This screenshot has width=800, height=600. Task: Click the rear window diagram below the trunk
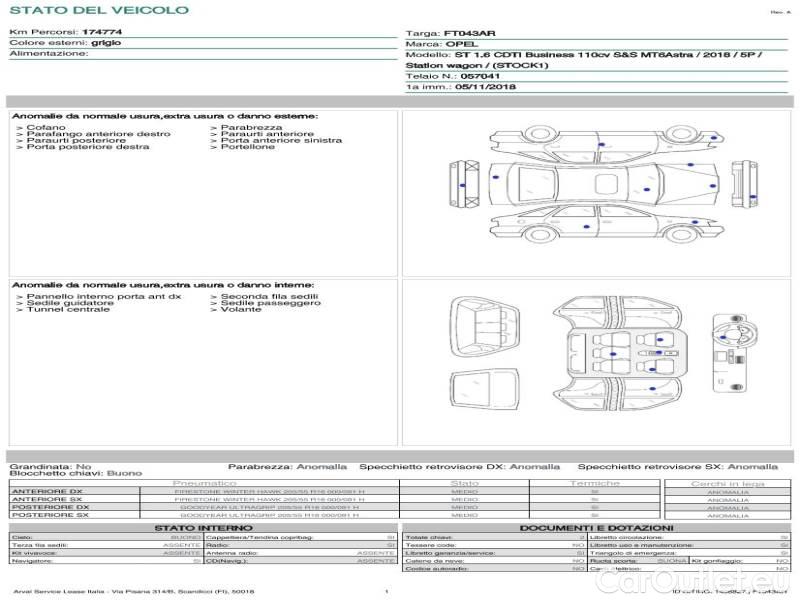(484, 389)
